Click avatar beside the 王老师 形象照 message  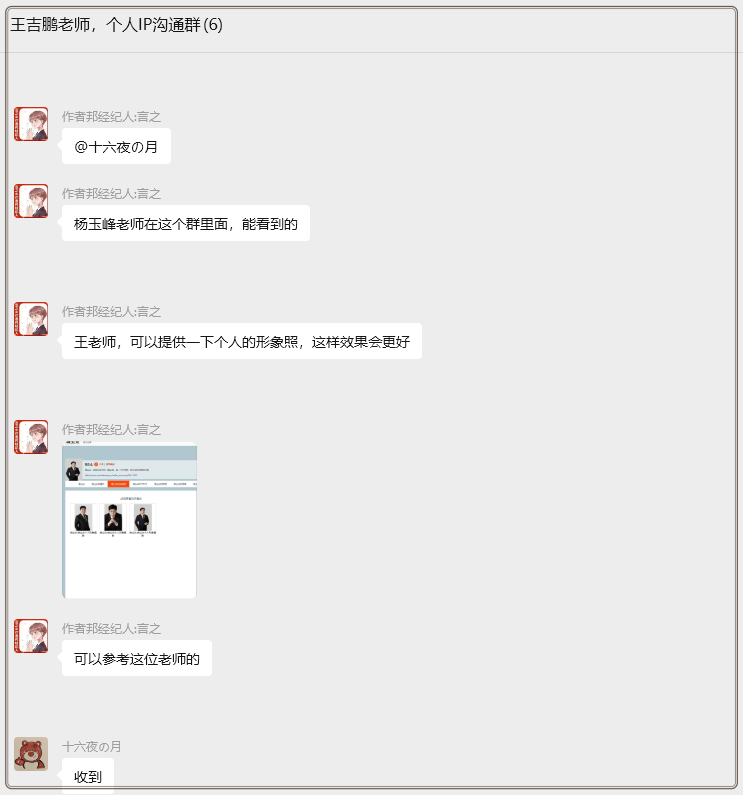pyautogui.click(x=31, y=319)
